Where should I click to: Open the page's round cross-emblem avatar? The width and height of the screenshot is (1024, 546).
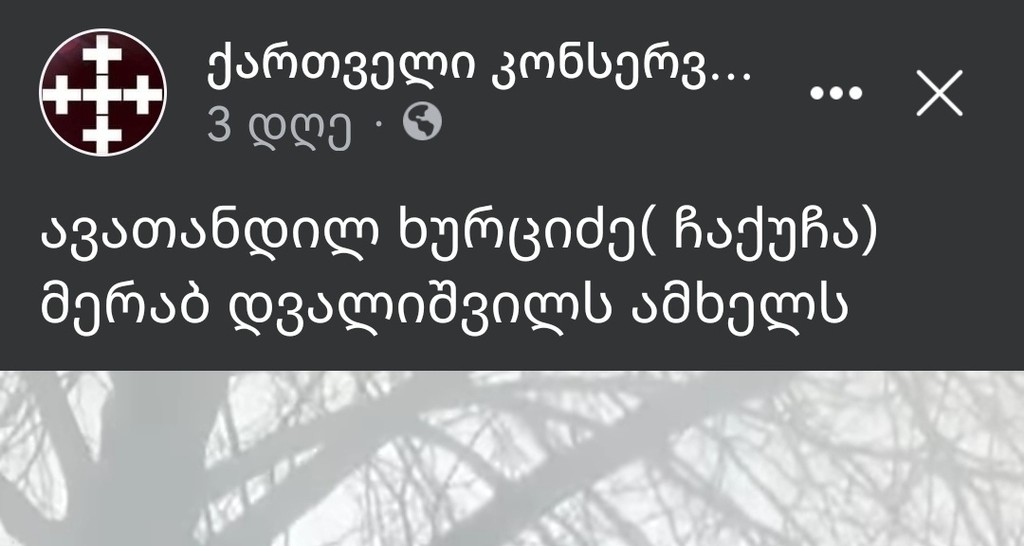click(x=103, y=92)
